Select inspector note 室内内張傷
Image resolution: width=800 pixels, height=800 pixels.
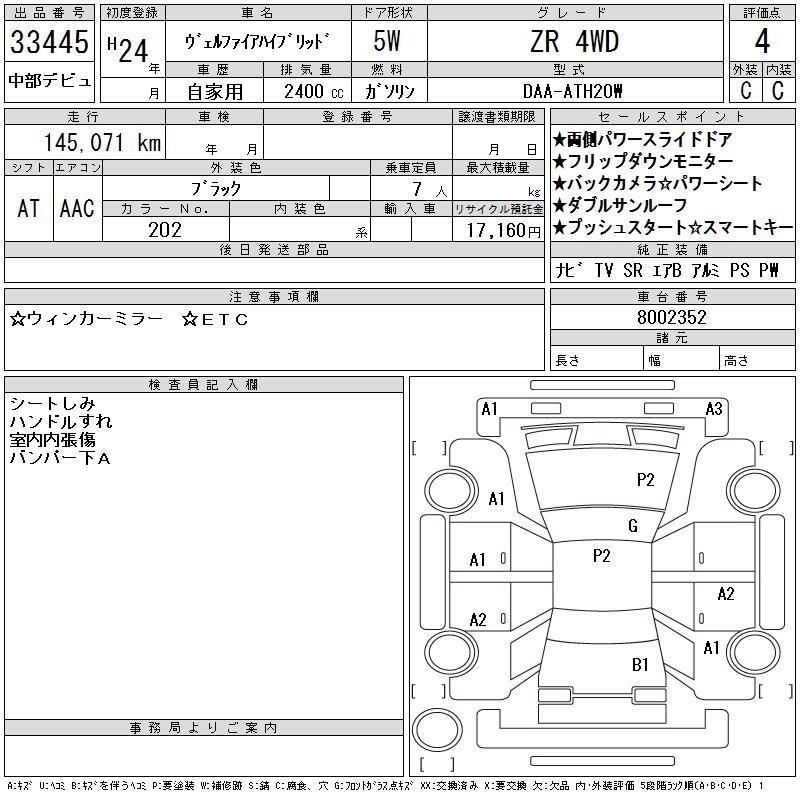click(53, 439)
